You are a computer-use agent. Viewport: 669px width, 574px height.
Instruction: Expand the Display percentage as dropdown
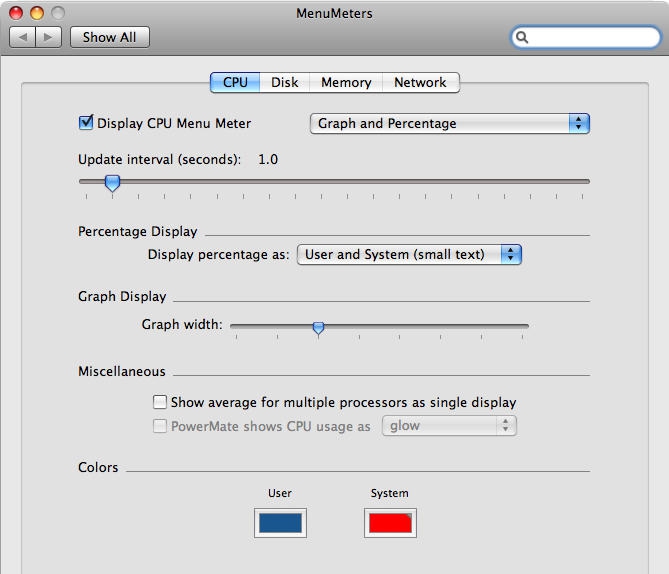409,254
